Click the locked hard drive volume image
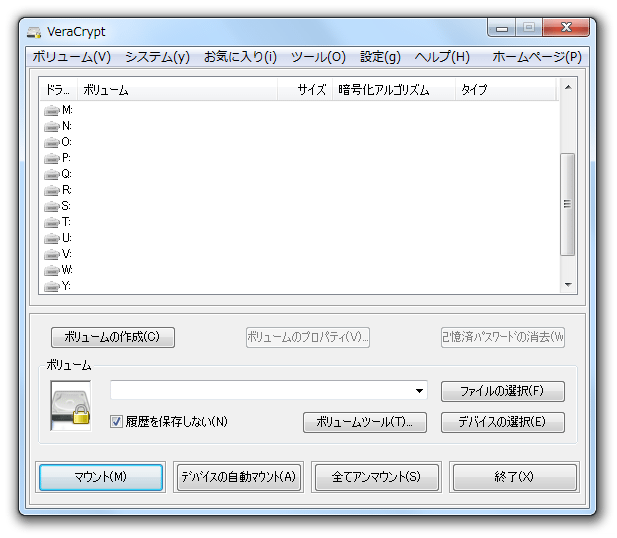The width and height of the screenshot is (617, 538). point(71,406)
